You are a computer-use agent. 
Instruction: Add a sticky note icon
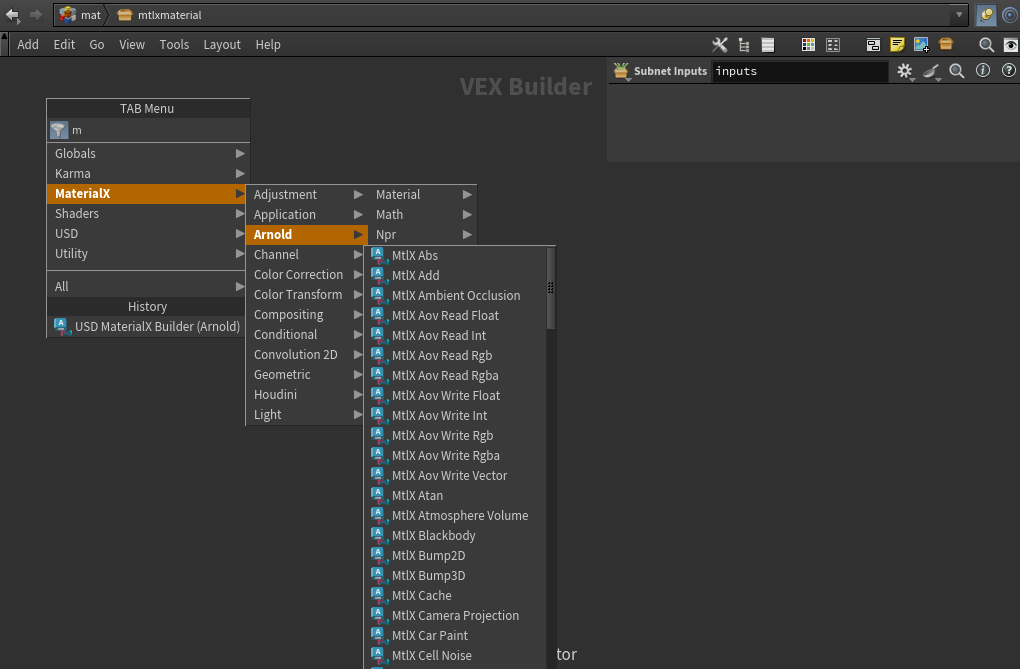[x=897, y=44]
